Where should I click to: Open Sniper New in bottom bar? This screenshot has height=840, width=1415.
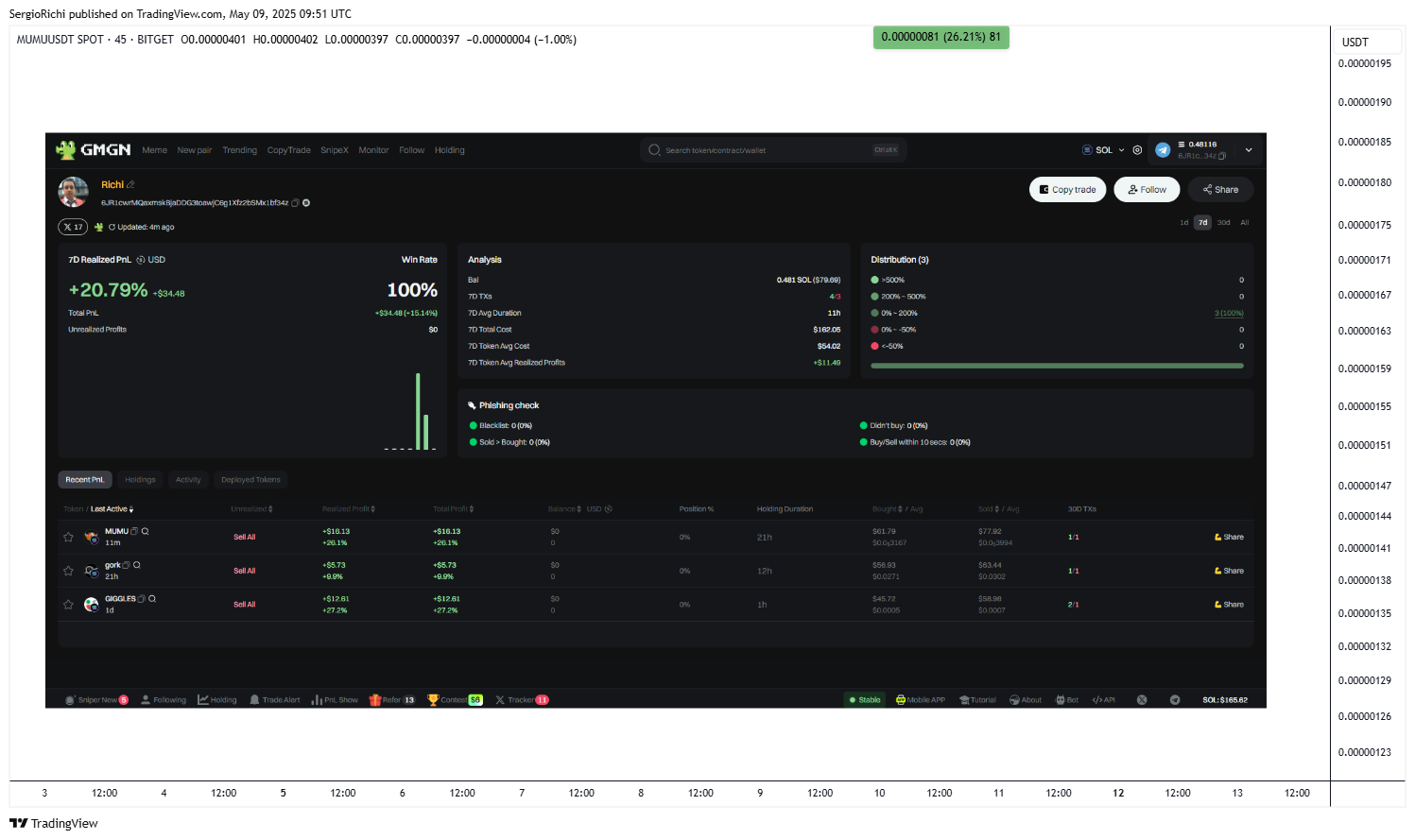96,700
